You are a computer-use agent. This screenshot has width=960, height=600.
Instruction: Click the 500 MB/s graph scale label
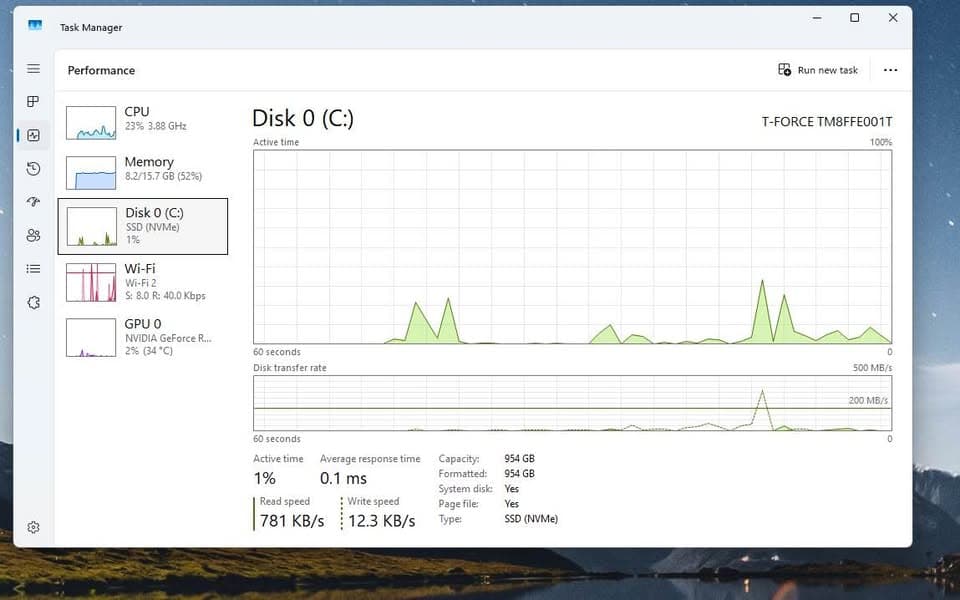(872, 368)
